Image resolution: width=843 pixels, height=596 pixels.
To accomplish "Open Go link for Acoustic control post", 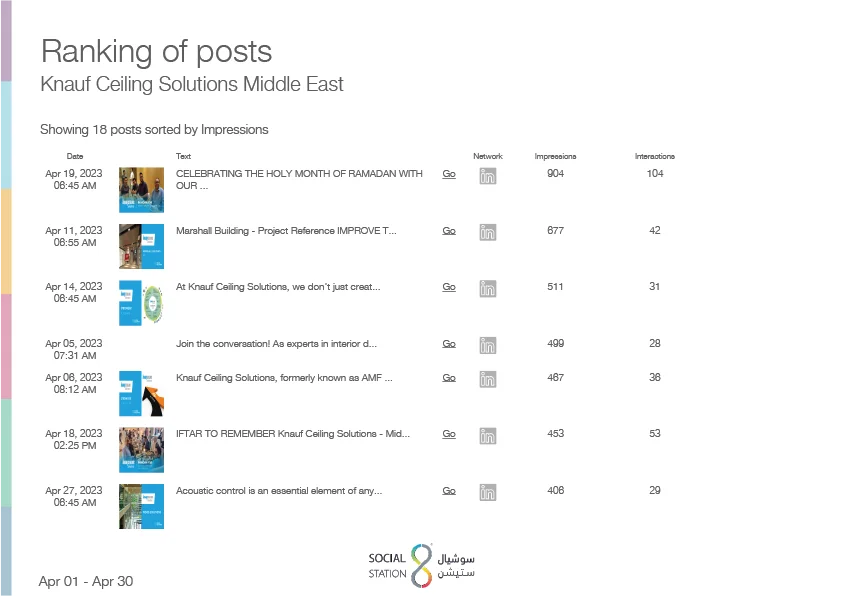I will [449, 491].
